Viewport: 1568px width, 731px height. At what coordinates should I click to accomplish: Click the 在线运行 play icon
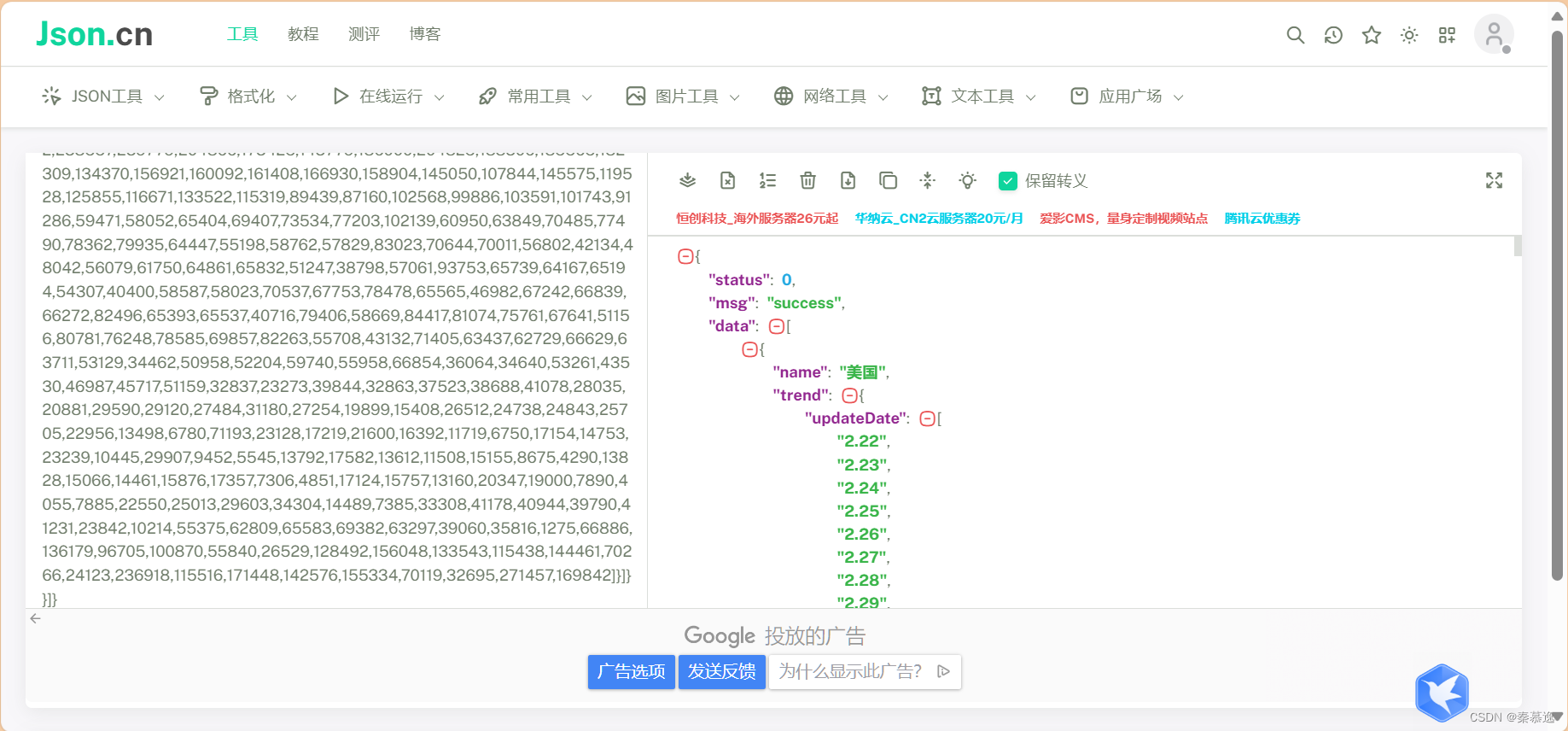point(341,96)
